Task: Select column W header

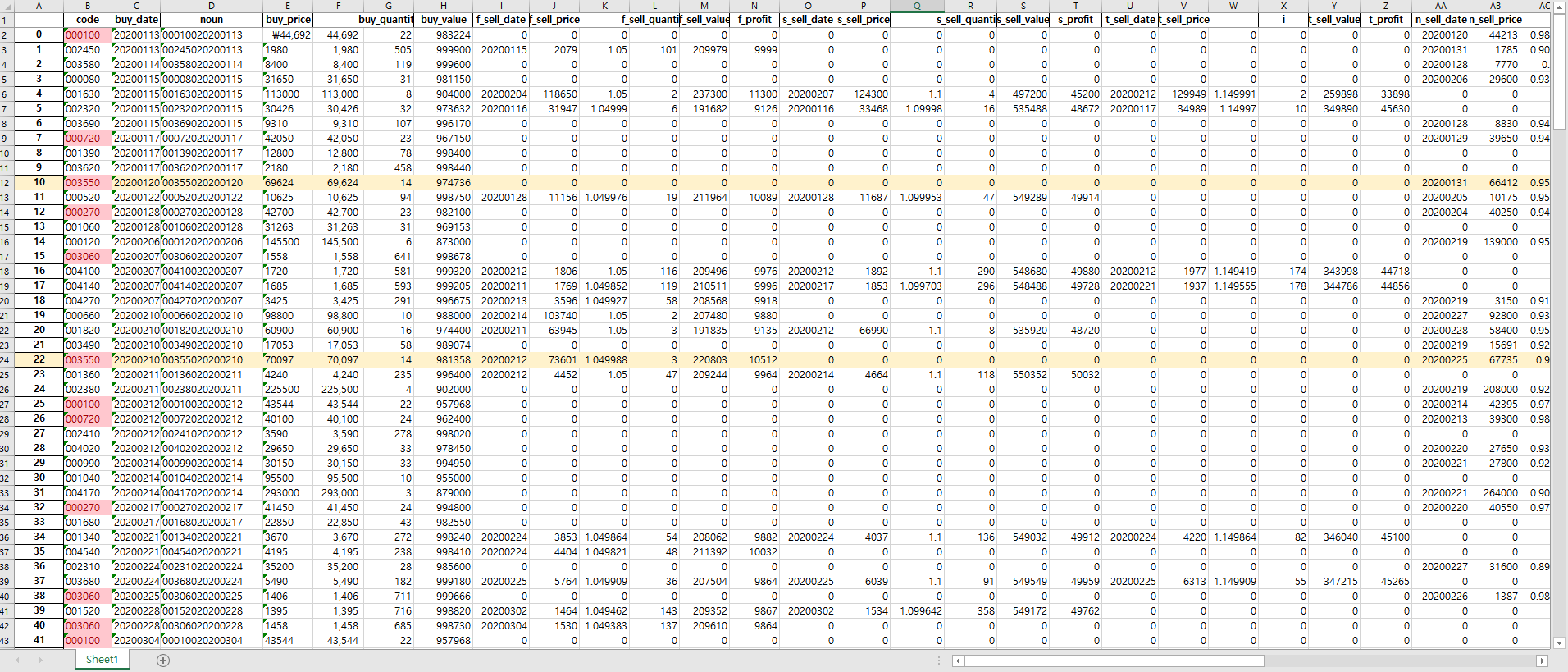Action: pyautogui.click(x=1233, y=6)
